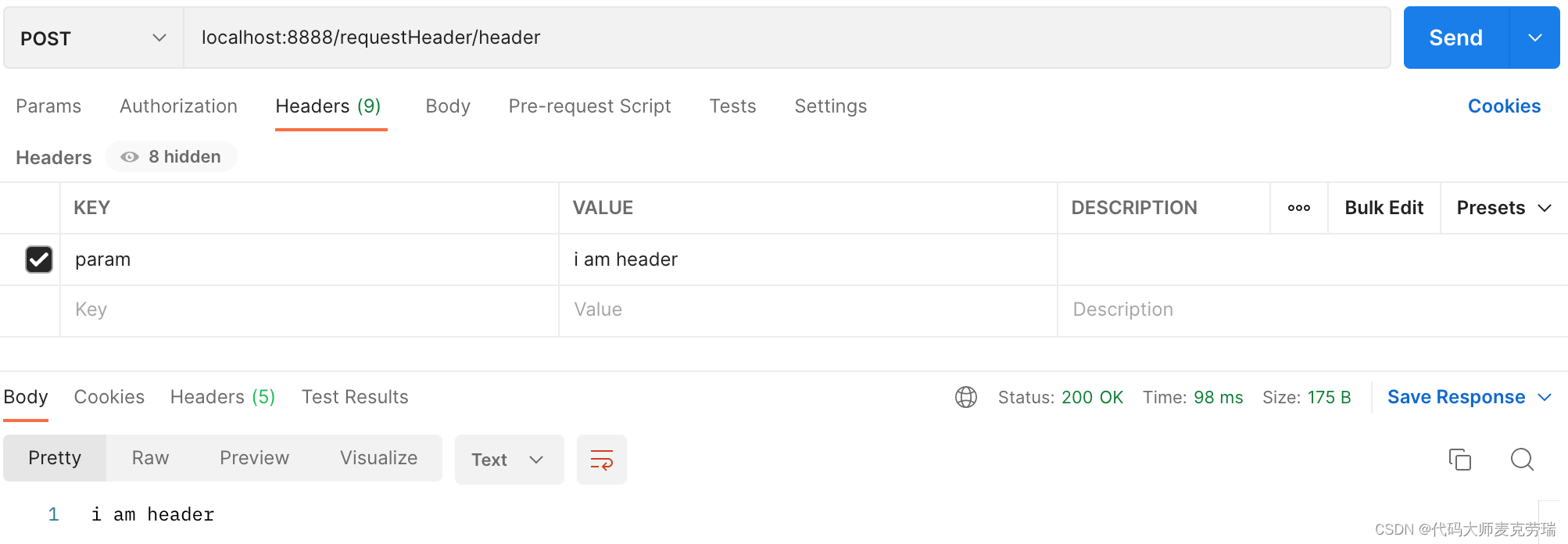The width and height of the screenshot is (1568, 544).
Task: Switch to the Tests tab
Action: (x=732, y=106)
